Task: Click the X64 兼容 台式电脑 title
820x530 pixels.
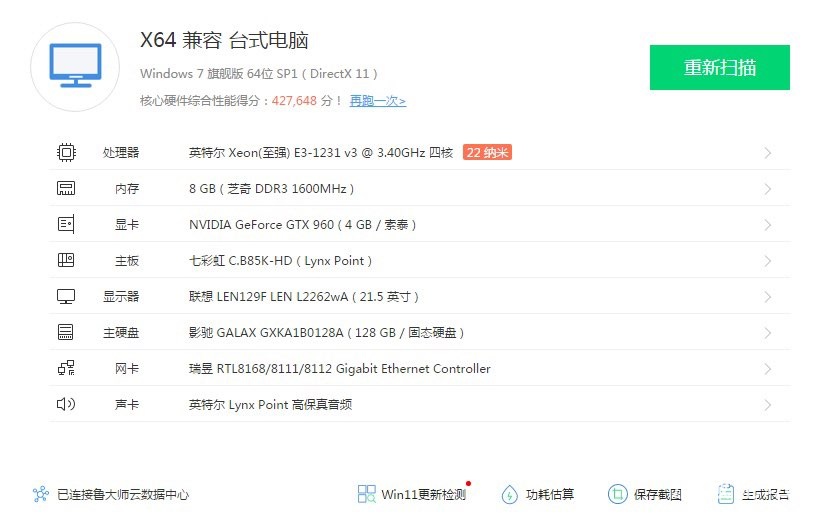Action: (x=224, y=40)
